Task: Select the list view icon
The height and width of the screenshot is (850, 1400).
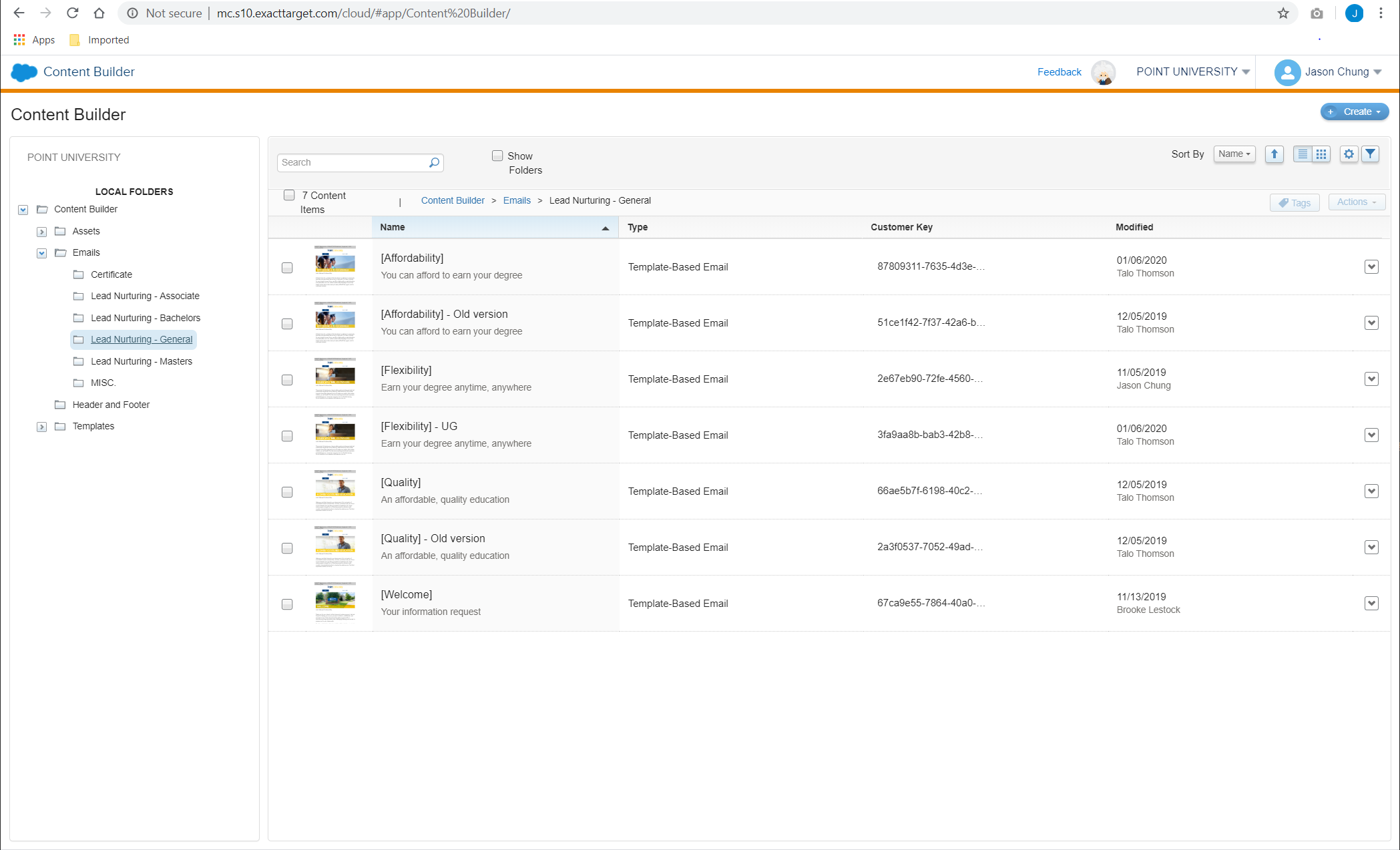Action: (x=1302, y=154)
